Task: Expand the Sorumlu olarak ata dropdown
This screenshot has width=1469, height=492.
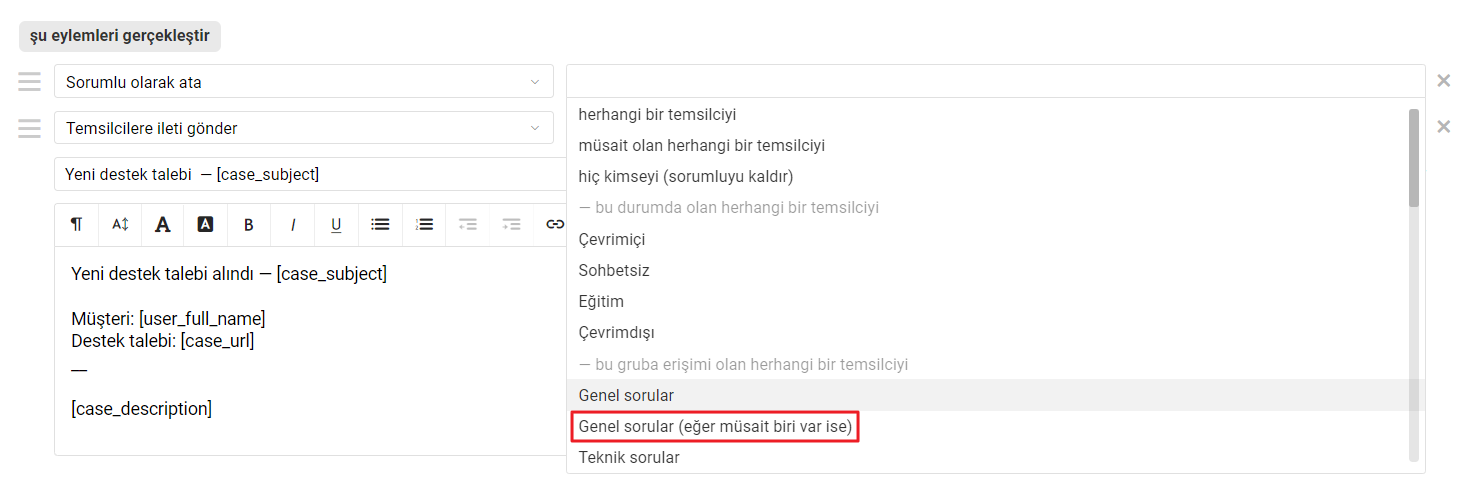Action: [x=304, y=82]
